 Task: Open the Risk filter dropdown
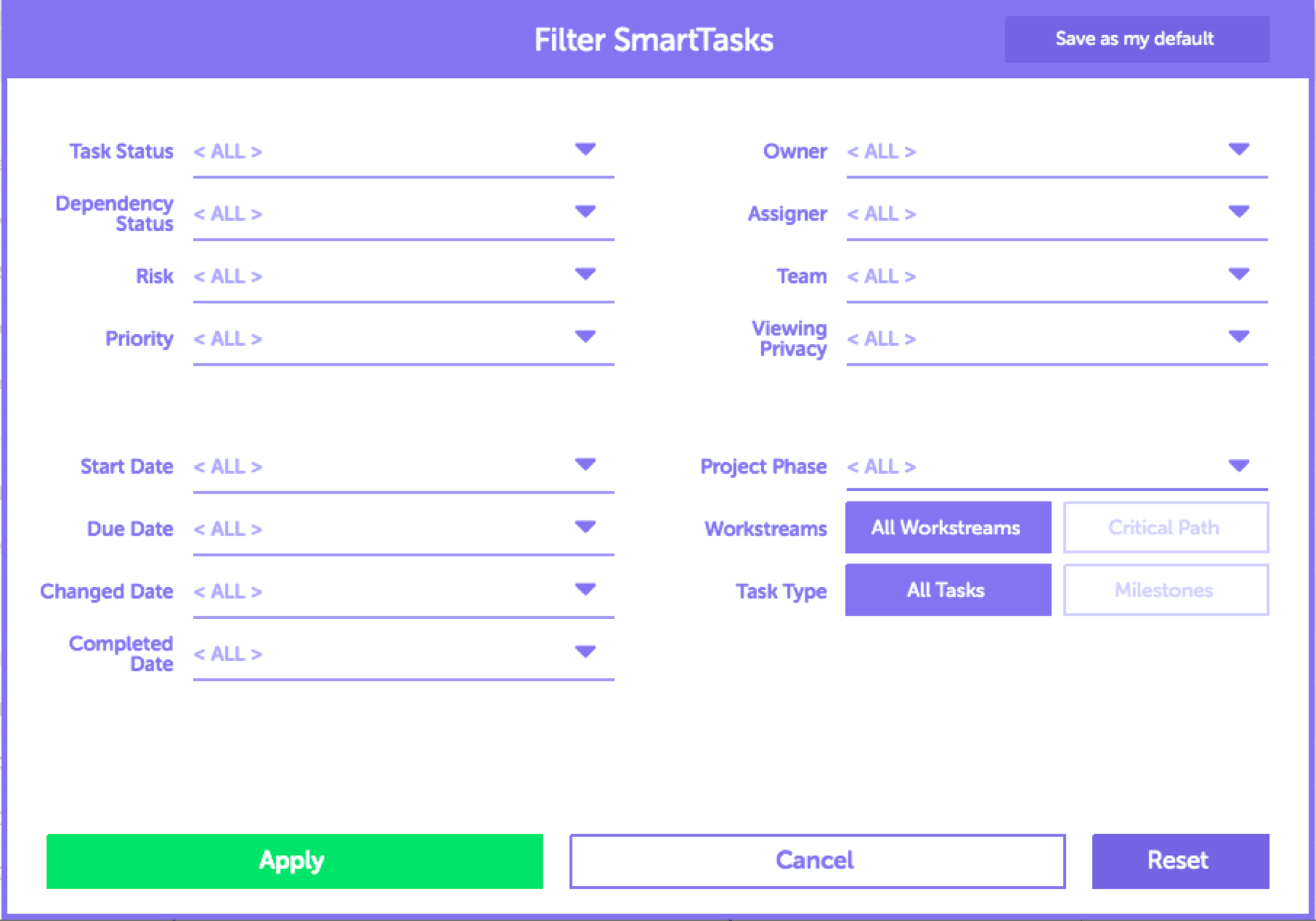point(585,275)
